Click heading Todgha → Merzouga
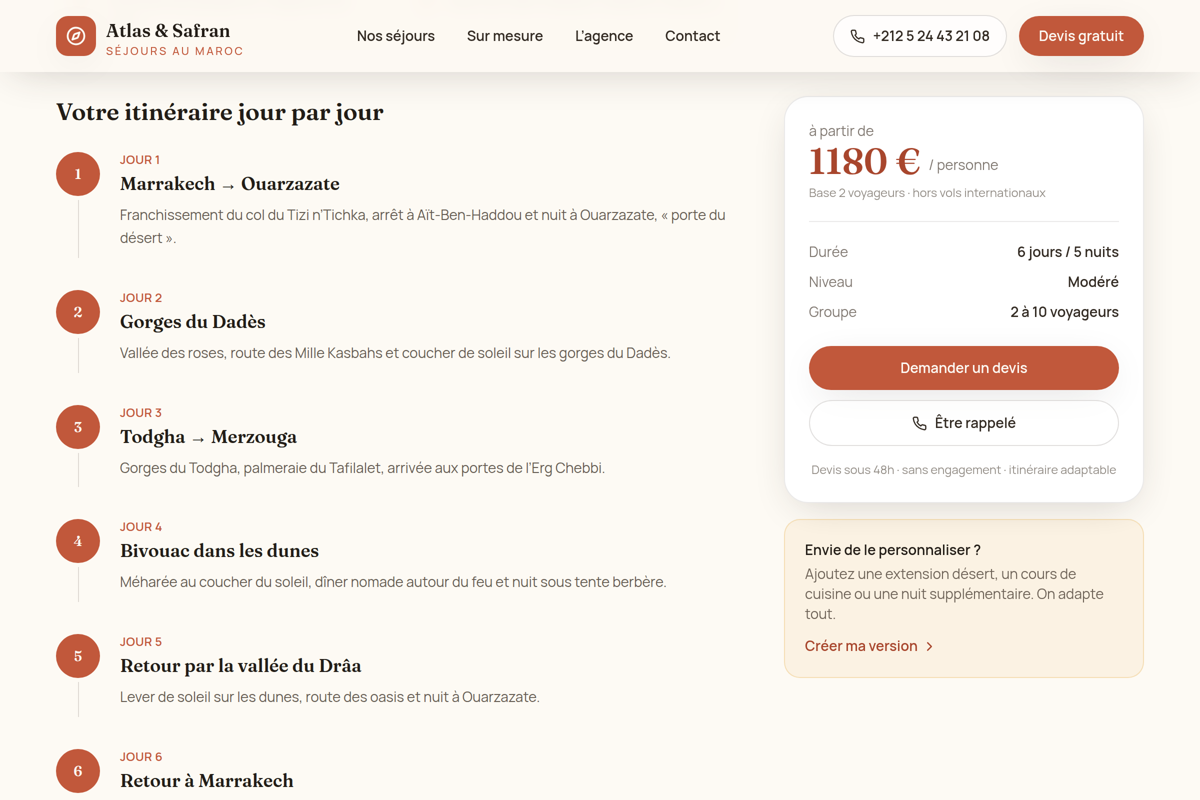The width and height of the screenshot is (1200, 800). (x=208, y=437)
